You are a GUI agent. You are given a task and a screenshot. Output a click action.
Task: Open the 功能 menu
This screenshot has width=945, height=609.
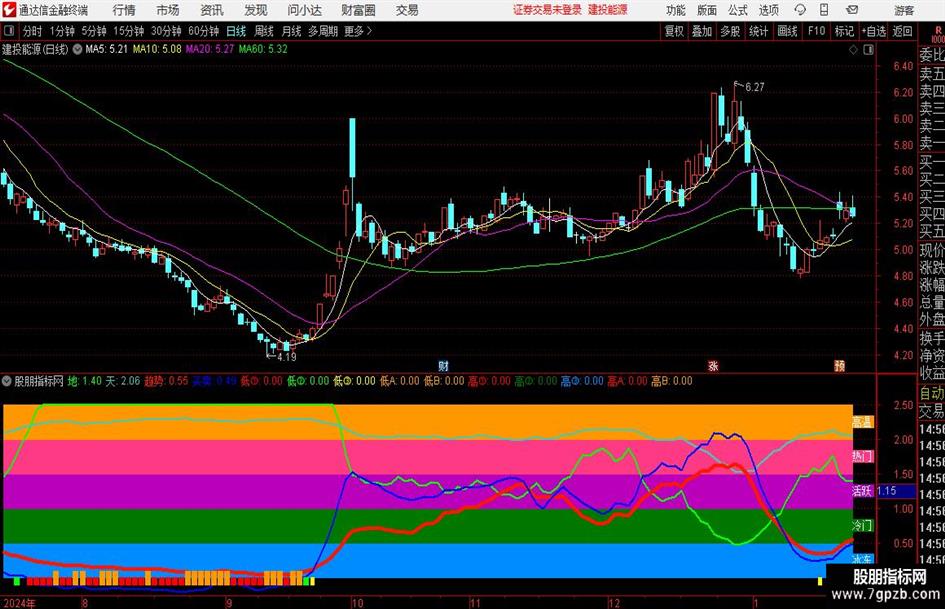pos(676,10)
